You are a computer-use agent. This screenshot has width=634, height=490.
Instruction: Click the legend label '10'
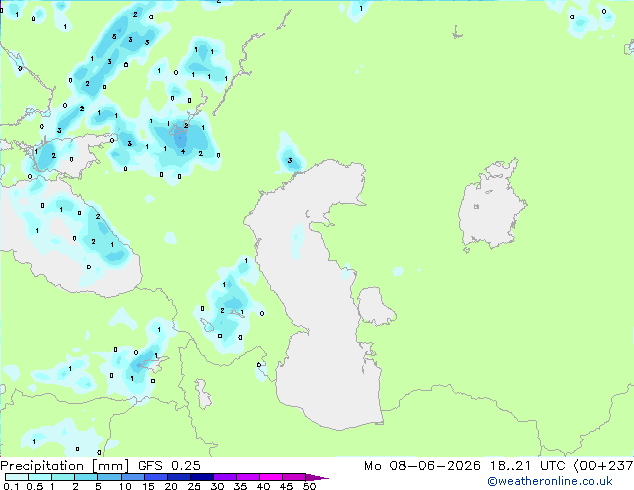click(x=125, y=486)
